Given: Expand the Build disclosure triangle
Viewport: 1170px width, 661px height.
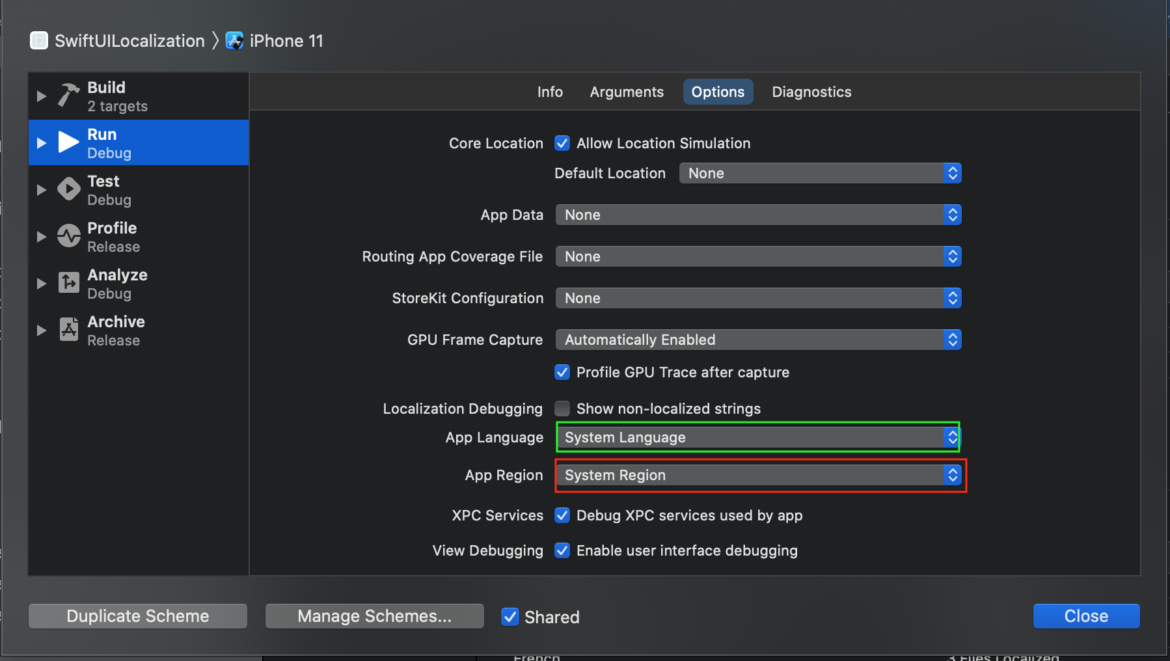Looking at the screenshot, I should [41, 96].
